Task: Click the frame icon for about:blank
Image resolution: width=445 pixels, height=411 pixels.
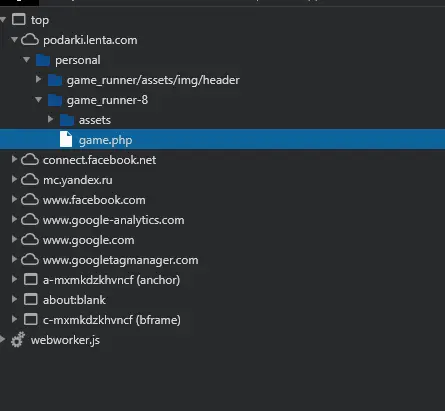Action: click(30, 299)
